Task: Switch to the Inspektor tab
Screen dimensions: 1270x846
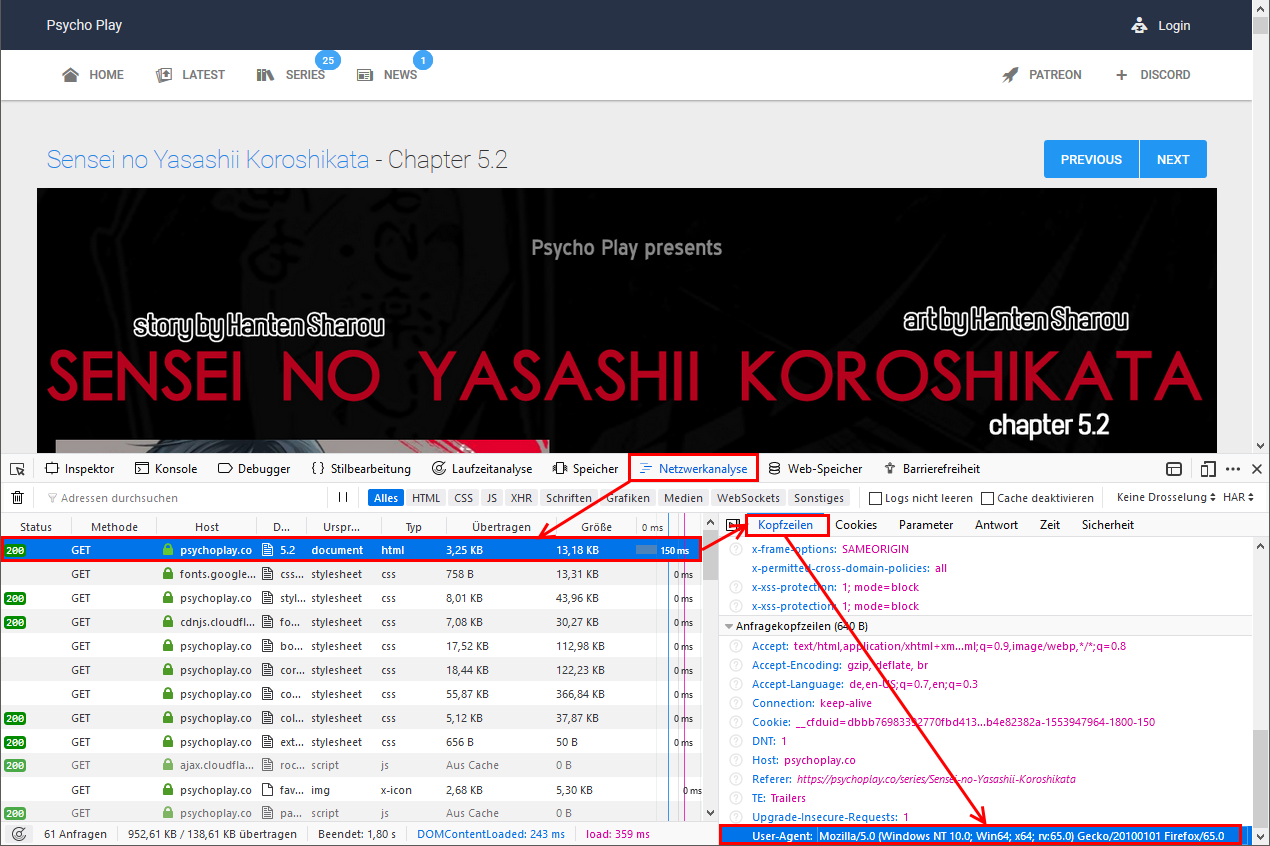Action: click(x=80, y=469)
